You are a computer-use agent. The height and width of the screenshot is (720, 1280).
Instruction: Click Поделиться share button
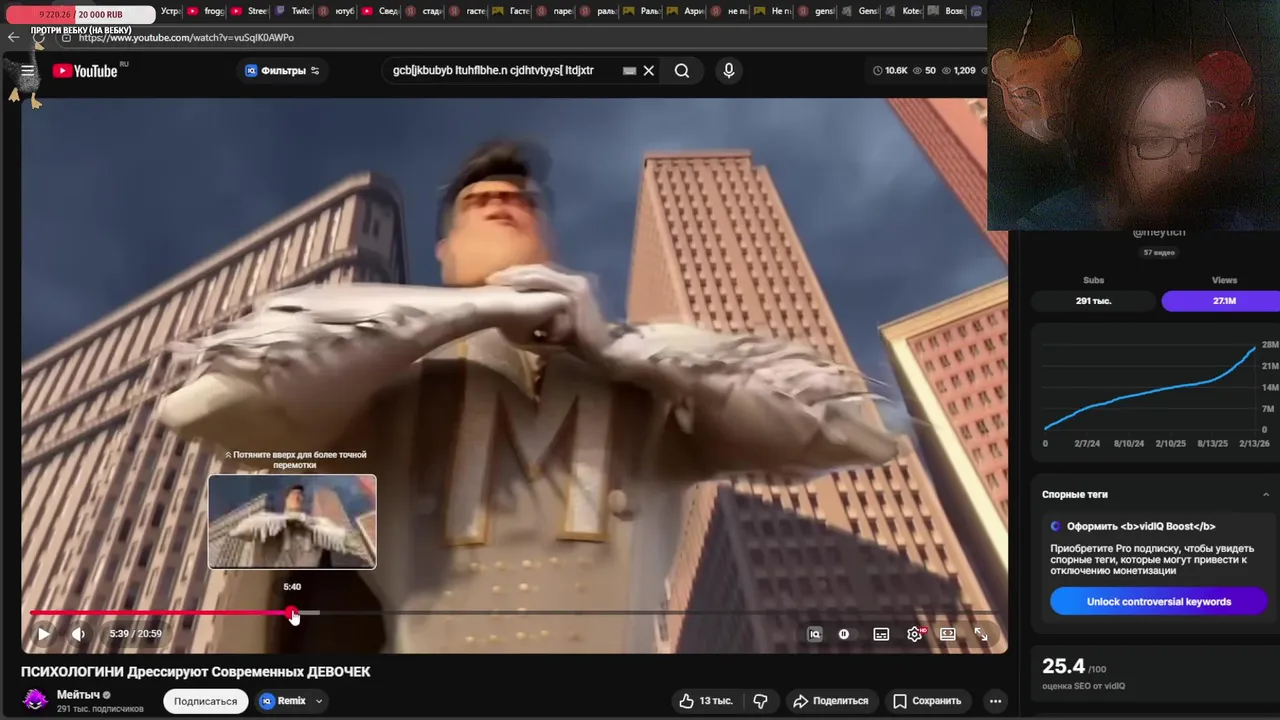pos(831,701)
